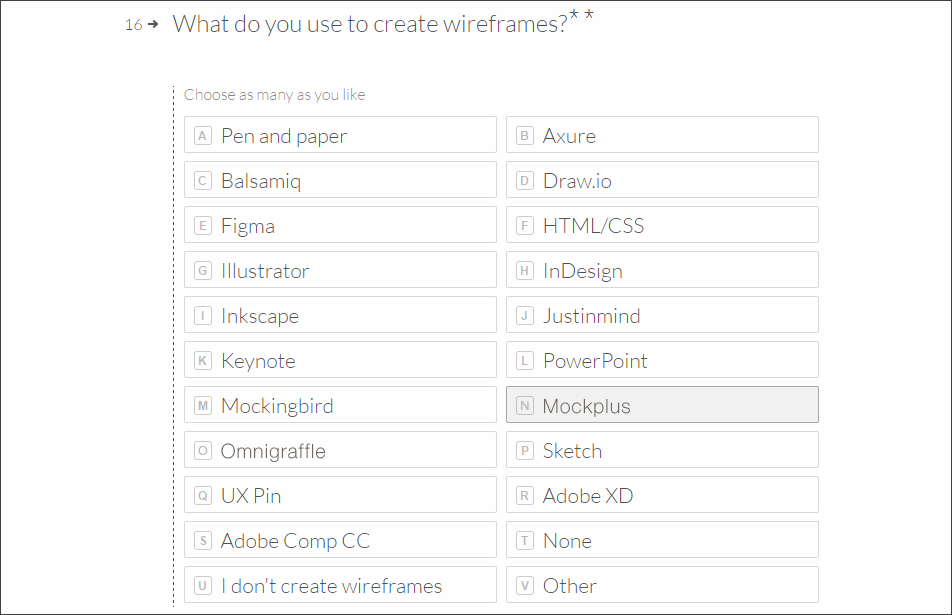Pick Inkscape option

[x=340, y=315]
